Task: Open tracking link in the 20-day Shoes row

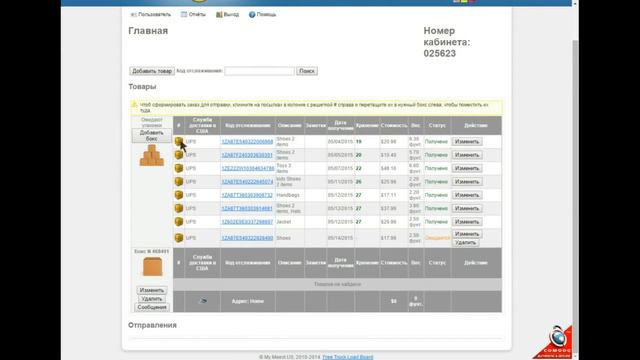Action: [x=247, y=155]
